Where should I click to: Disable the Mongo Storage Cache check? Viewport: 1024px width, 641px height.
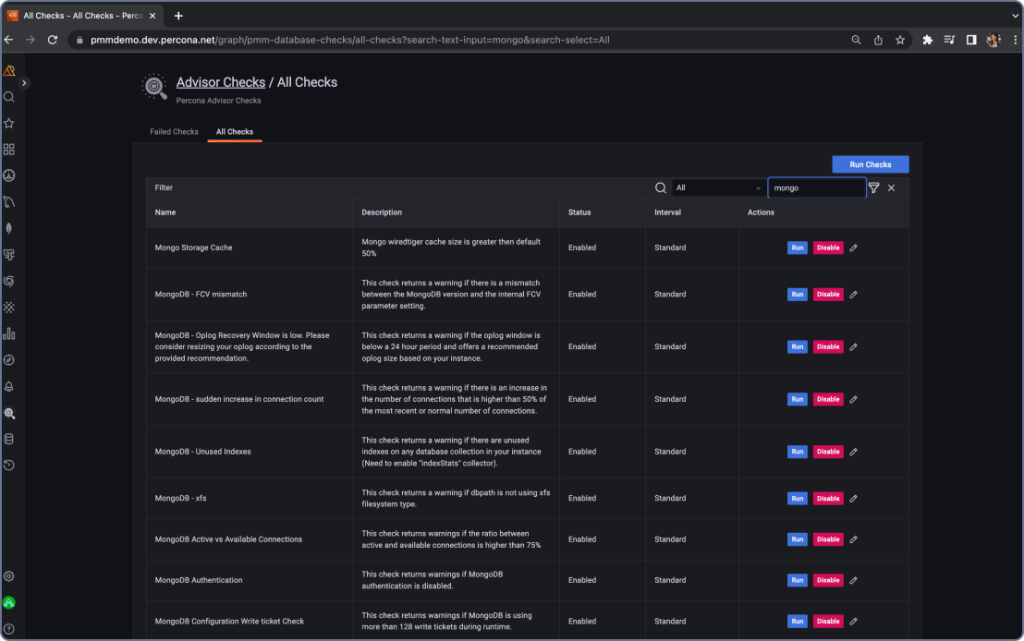pos(827,248)
